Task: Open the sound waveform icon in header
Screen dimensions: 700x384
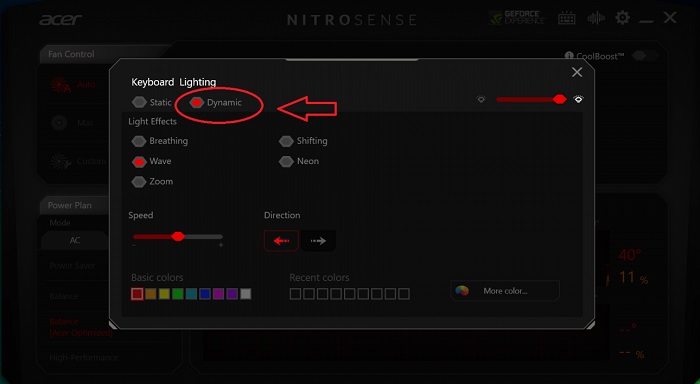Action: (x=596, y=18)
